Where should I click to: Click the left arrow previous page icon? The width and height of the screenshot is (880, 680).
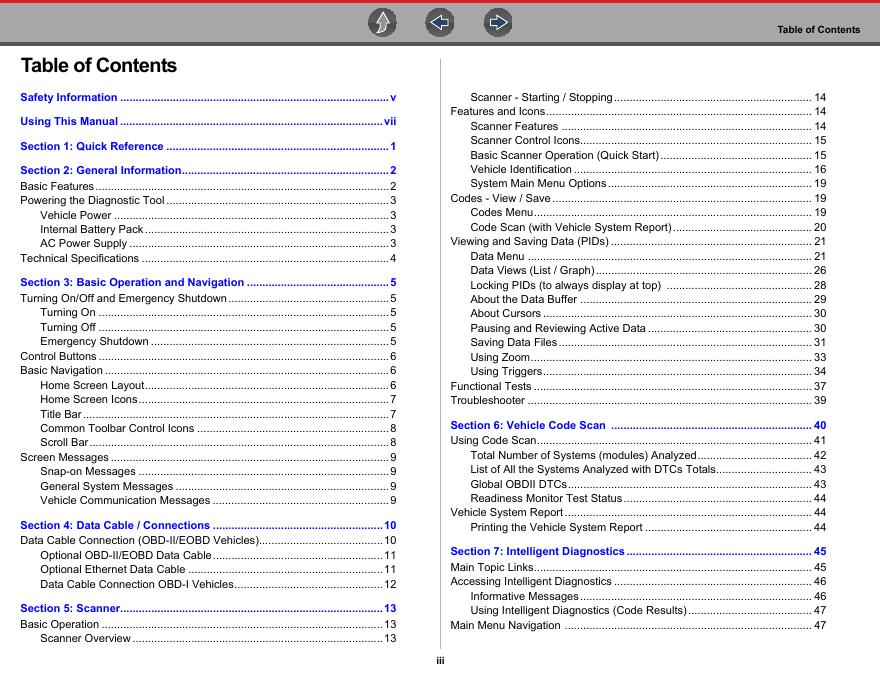coord(439,22)
